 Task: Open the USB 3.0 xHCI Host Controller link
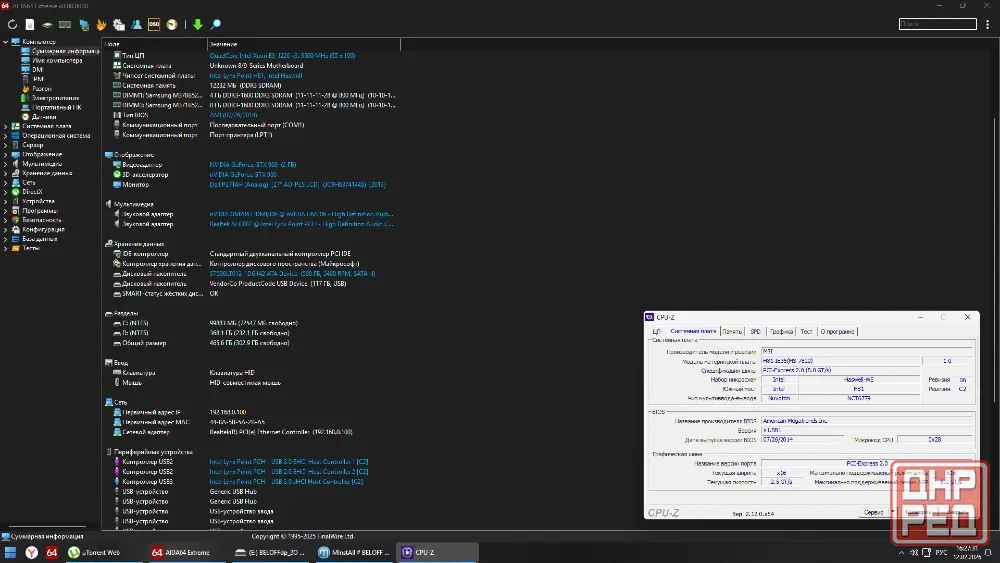click(286, 481)
